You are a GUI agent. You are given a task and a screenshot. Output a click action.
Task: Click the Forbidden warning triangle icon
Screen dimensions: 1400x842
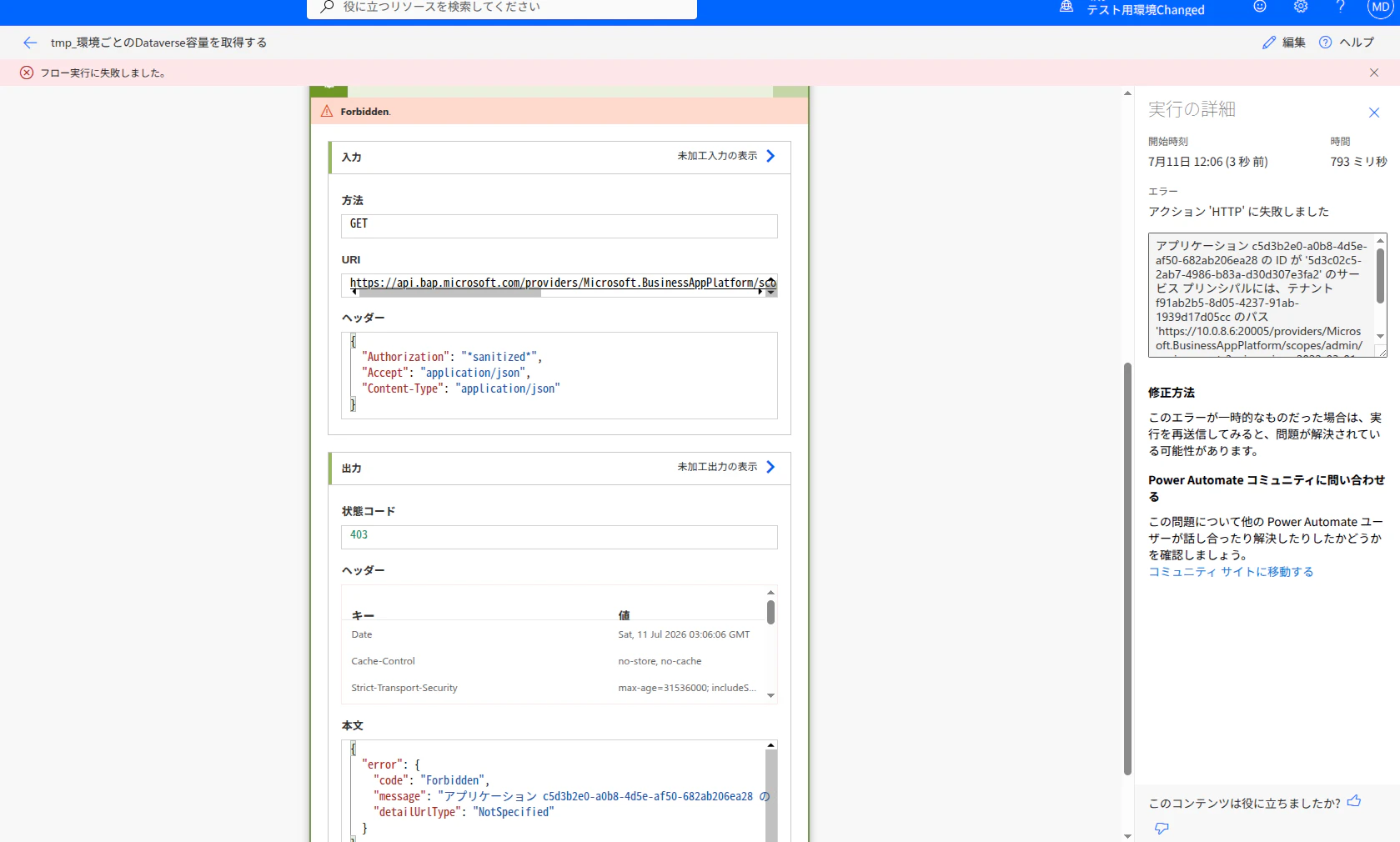pos(327,111)
